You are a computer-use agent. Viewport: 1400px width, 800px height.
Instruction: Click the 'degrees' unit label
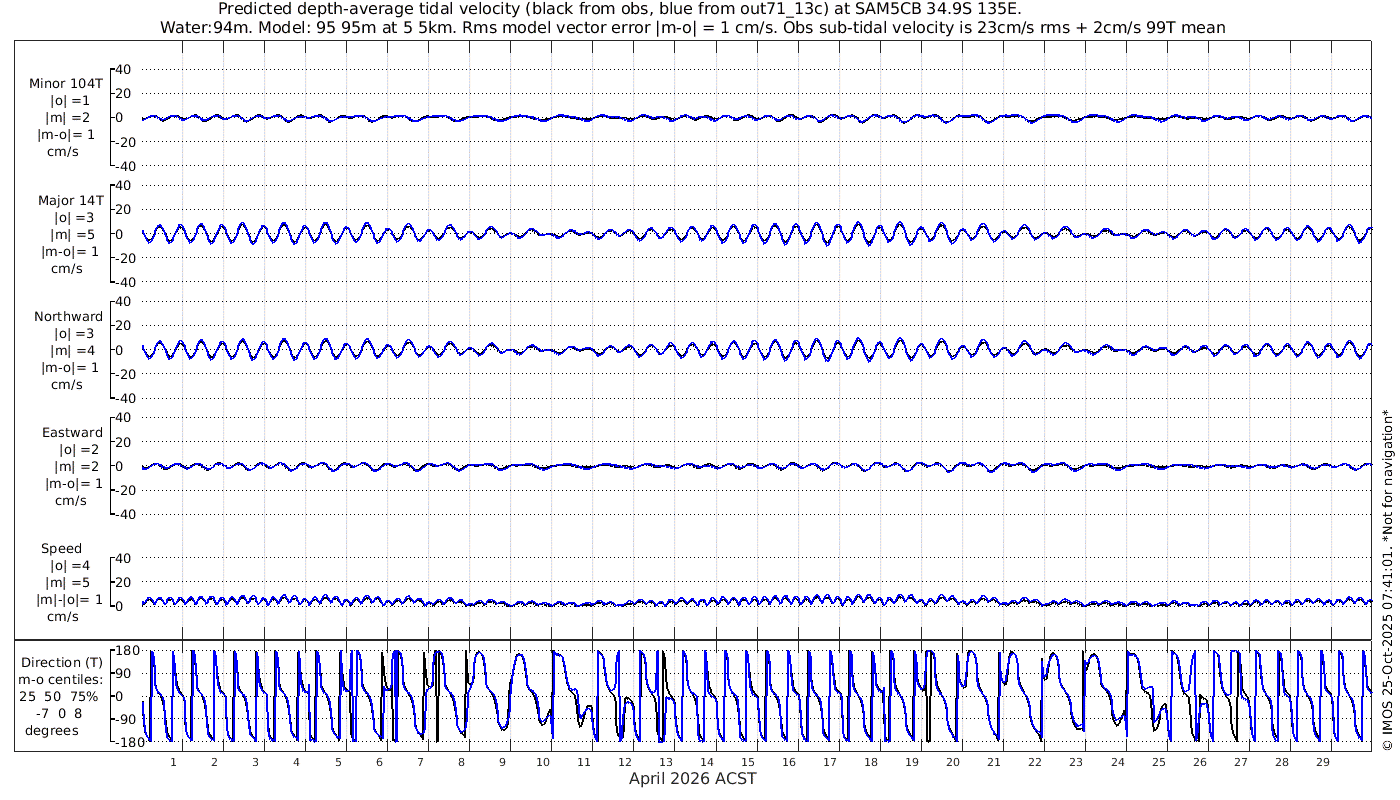(52, 731)
